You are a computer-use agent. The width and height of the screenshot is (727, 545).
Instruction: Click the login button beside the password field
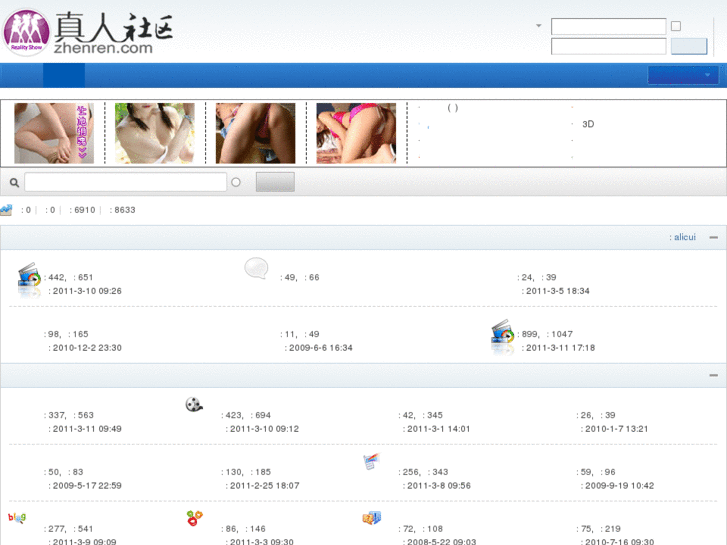(689, 46)
